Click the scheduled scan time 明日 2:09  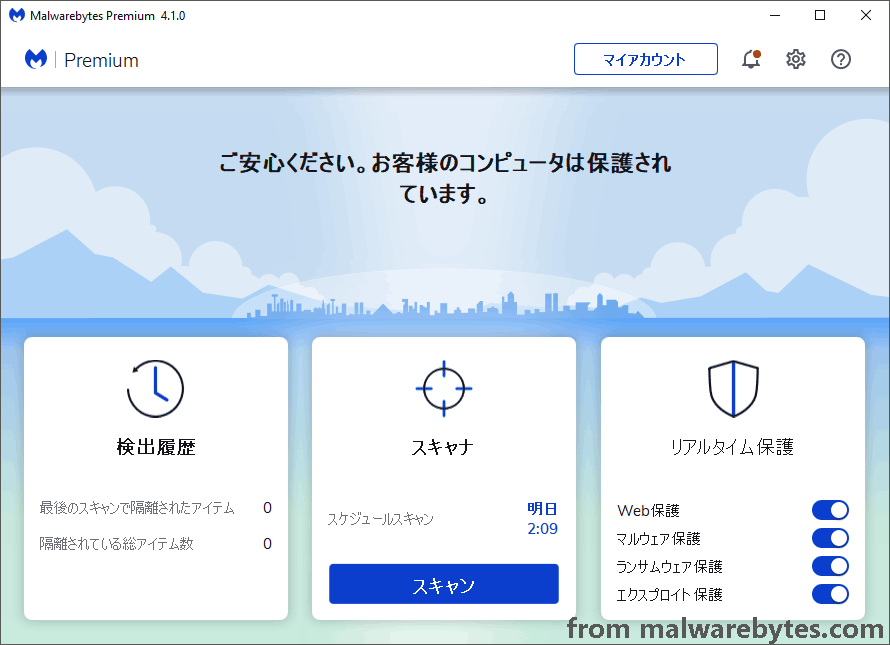(x=542, y=518)
